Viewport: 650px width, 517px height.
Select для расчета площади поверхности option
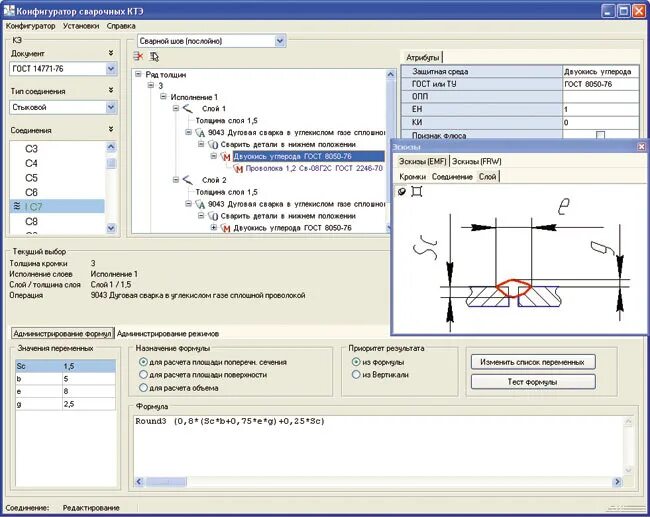pos(143,375)
